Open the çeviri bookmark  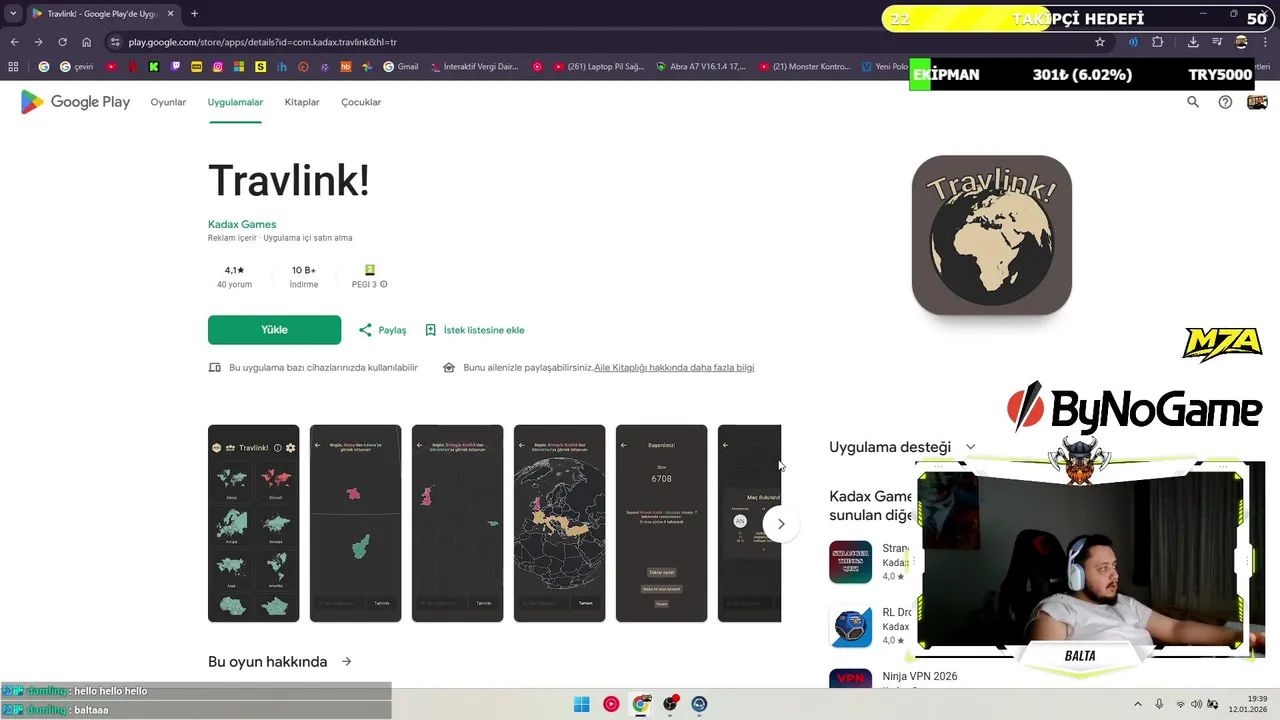[x=76, y=67]
